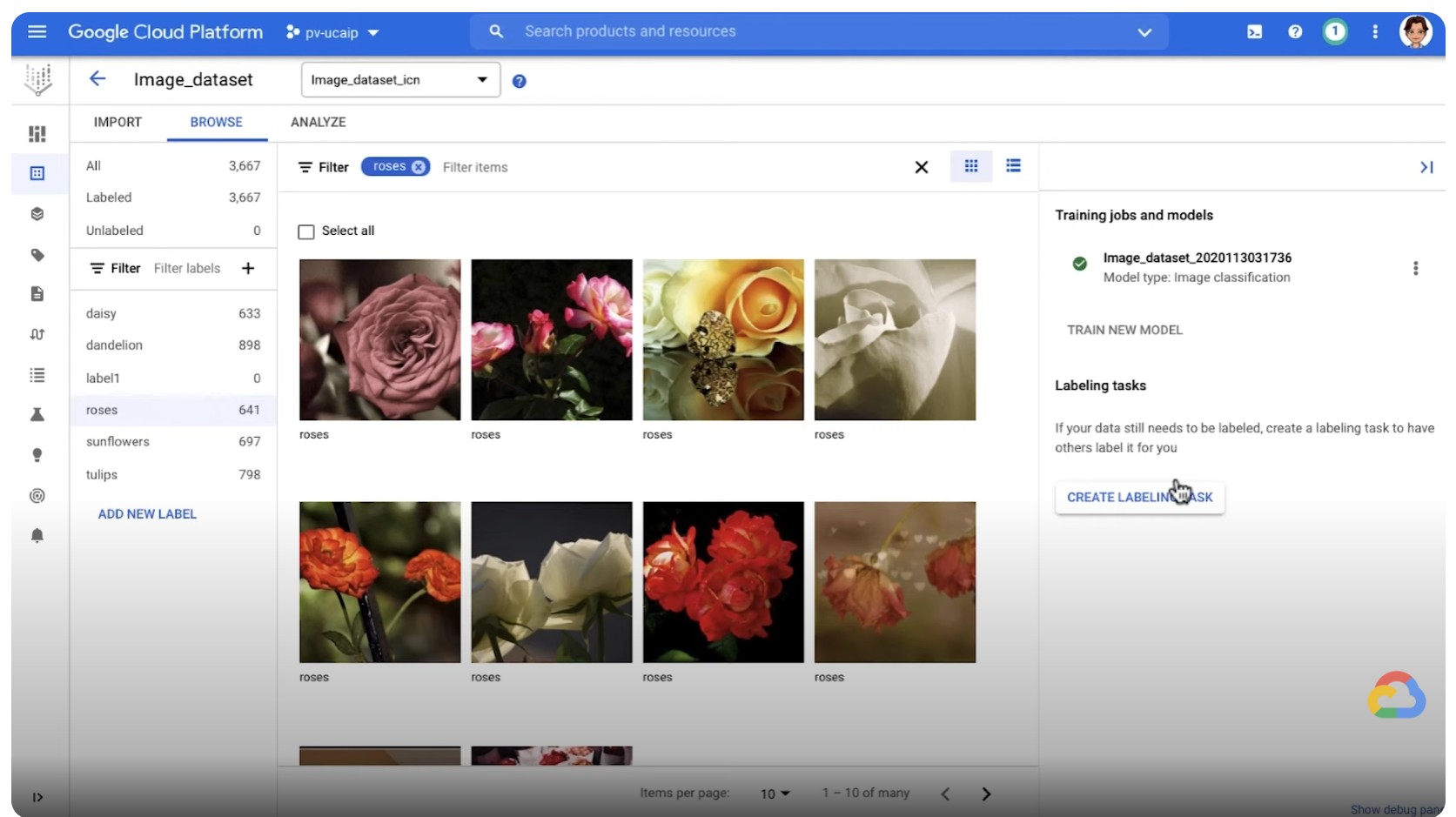Screen dimensions: 1456x817
Task: Open the IMPORT tab
Action: pyautogui.click(x=117, y=123)
